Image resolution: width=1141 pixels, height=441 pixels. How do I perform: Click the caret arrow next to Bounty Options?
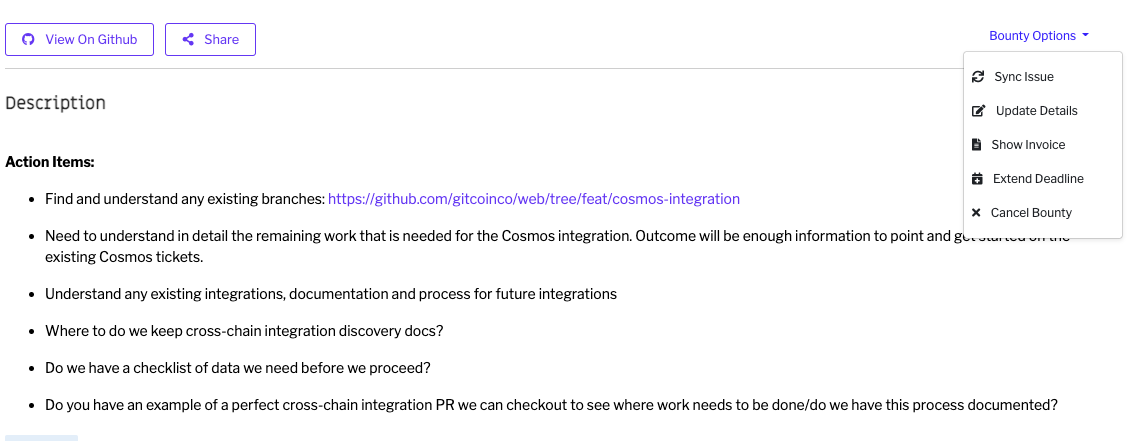click(1086, 36)
